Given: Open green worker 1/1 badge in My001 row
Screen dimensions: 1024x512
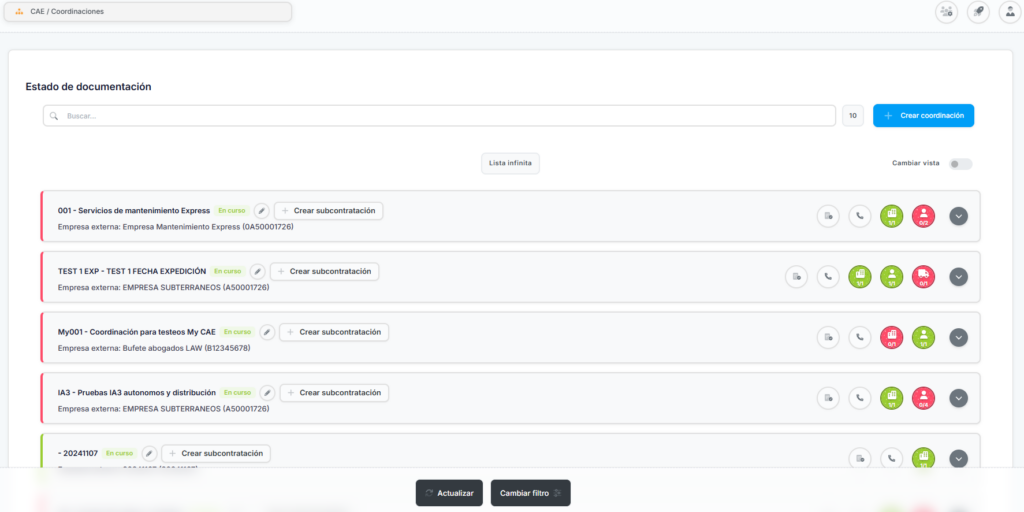Looking at the screenshot, I should (x=923, y=338).
